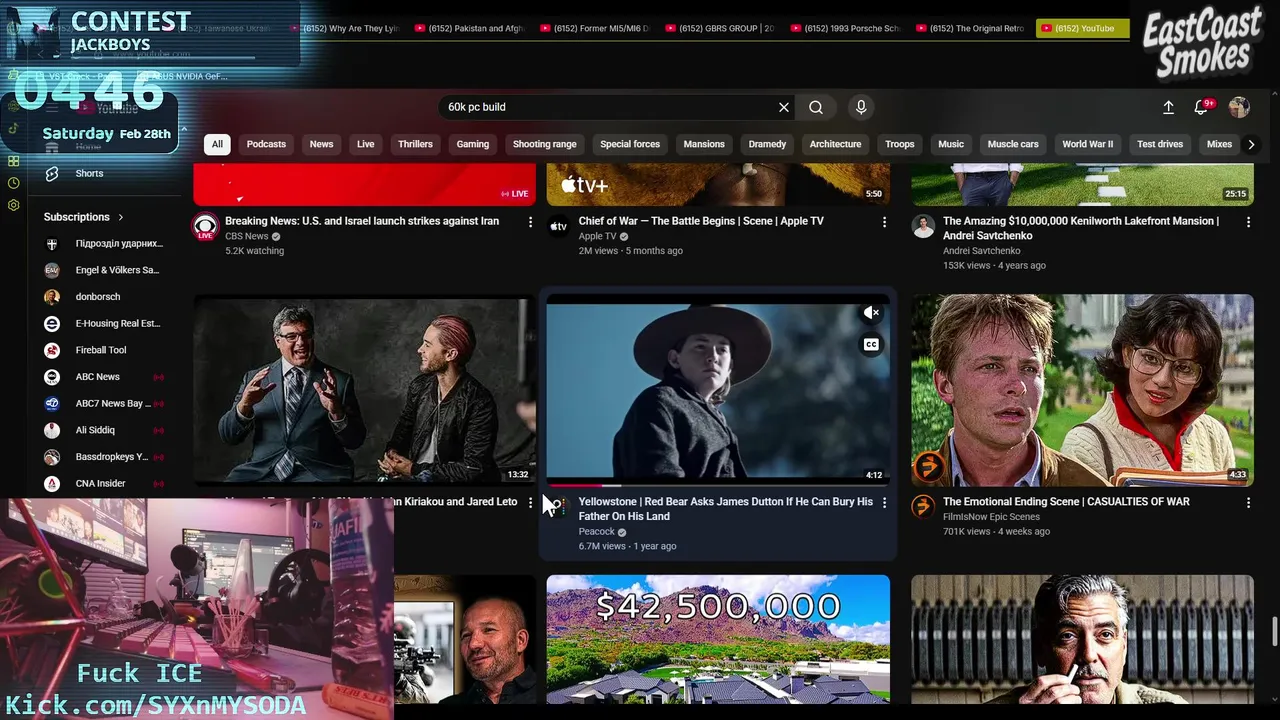Open the notifications bell

pyautogui.click(x=1202, y=107)
